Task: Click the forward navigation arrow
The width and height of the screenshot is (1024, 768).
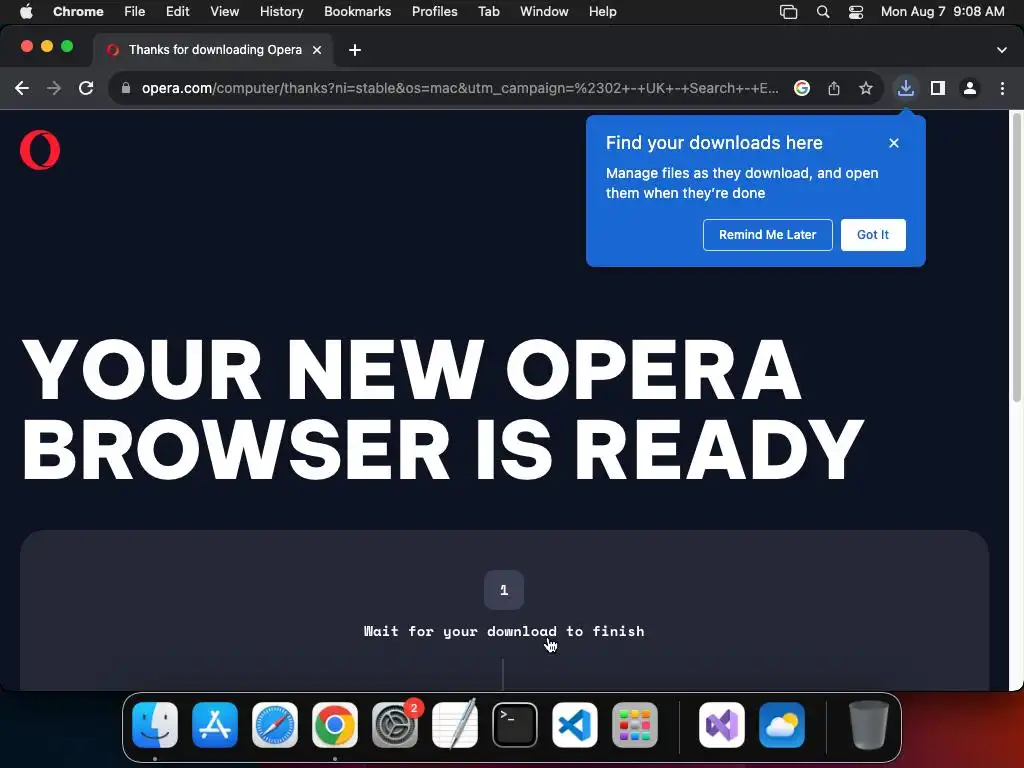Action: [x=54, y=88]
